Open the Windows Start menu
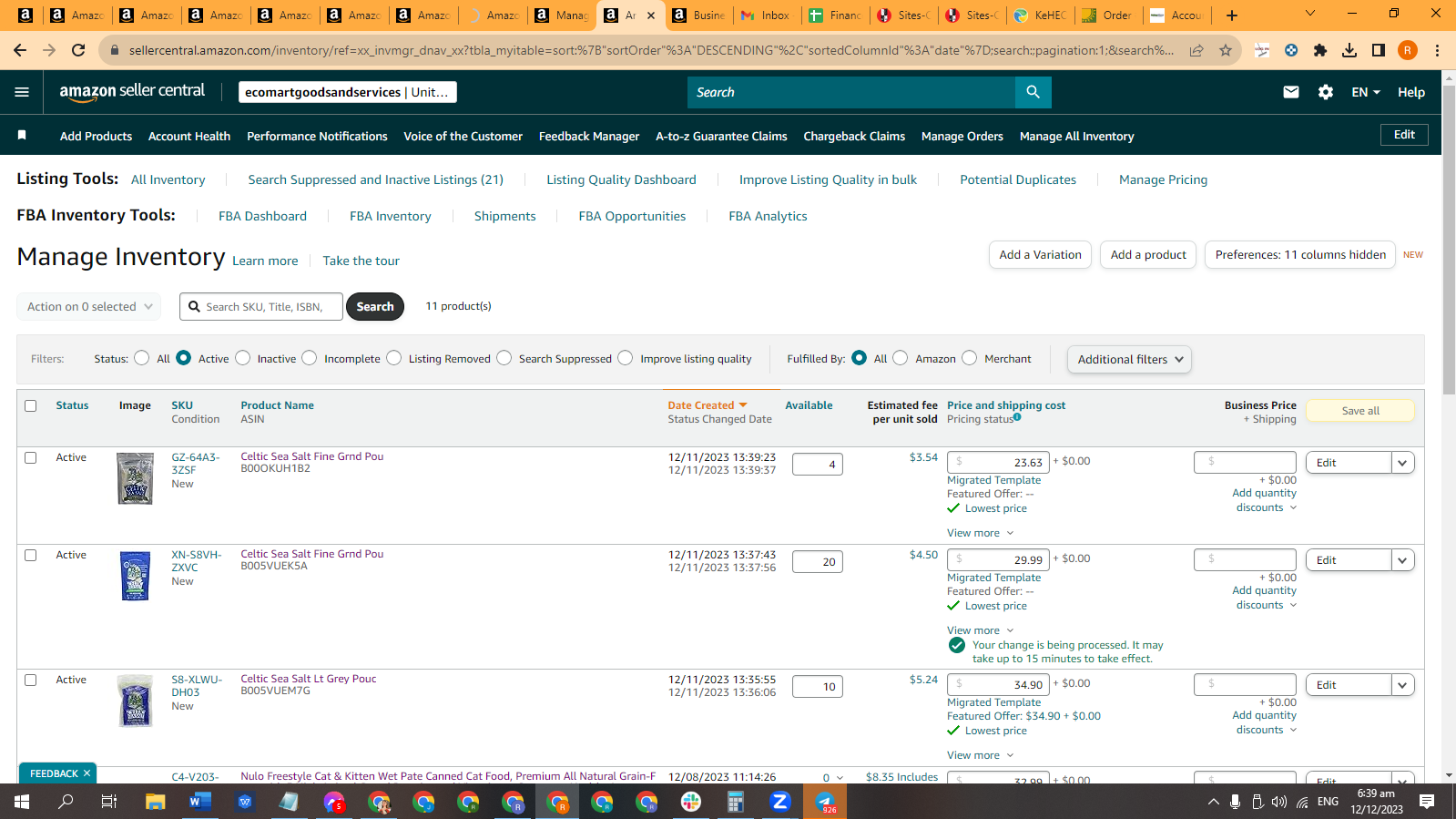Screen dimensions: 1456x819 (x=22, y=802)
